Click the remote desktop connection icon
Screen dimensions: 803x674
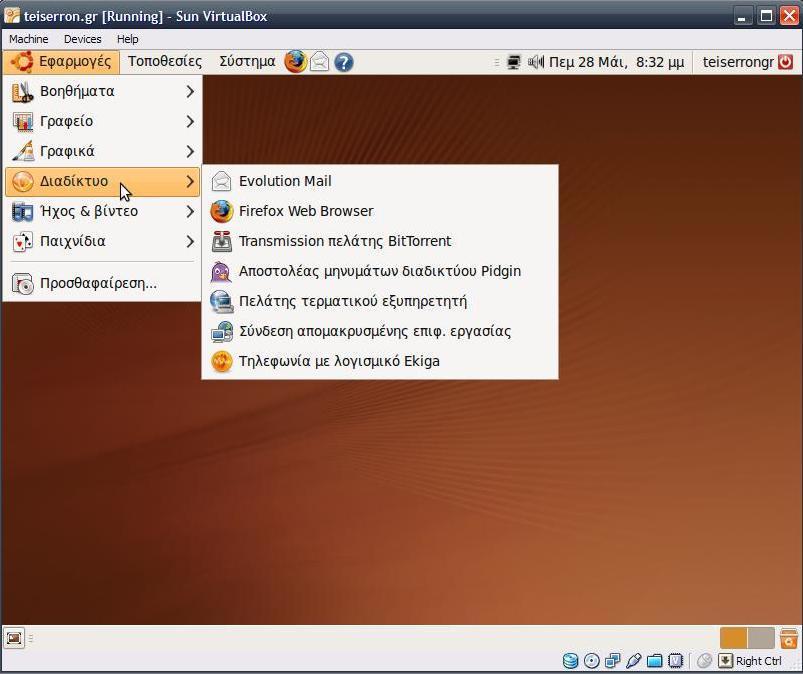[222, 331]
